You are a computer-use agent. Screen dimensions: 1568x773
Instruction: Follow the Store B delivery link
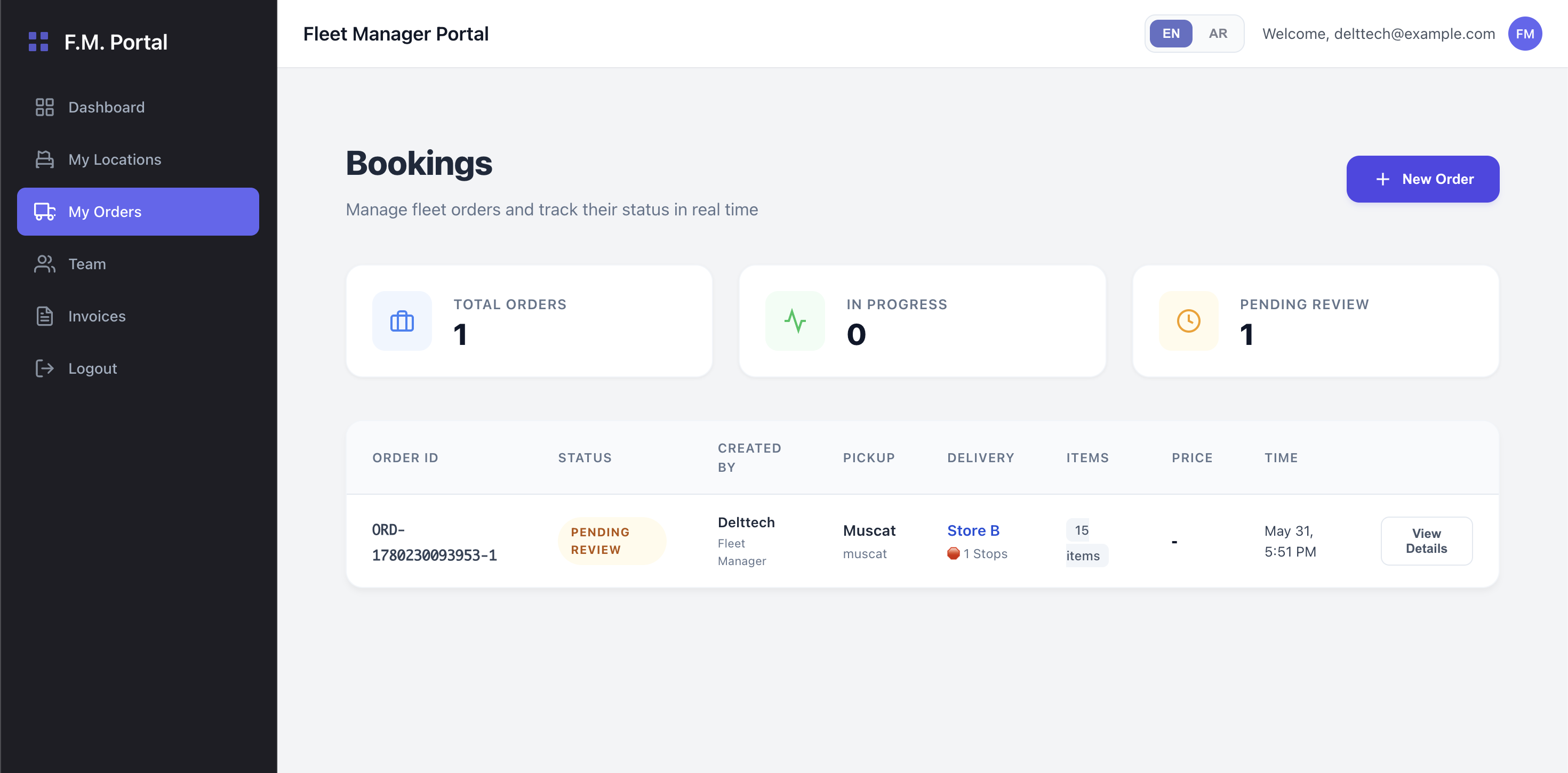973,531
